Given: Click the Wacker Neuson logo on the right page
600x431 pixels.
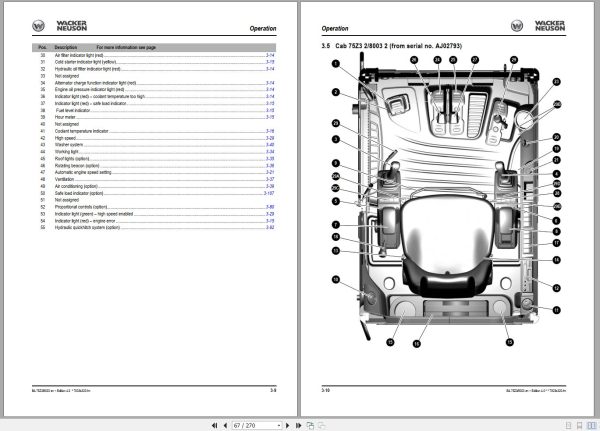Looking at the screenshot, I should [538, 26].
